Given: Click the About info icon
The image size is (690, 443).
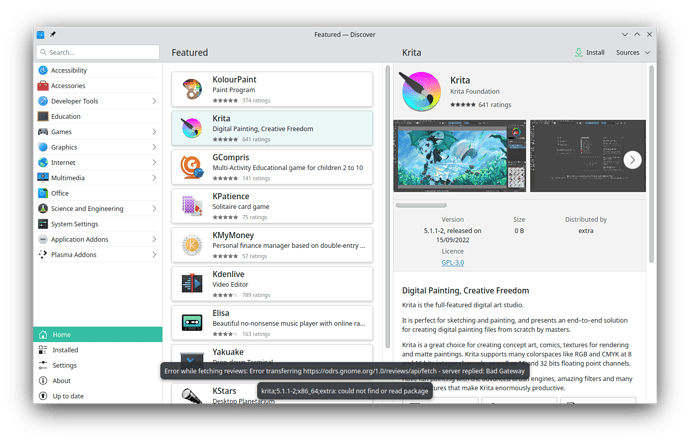Looking at the screenshot, I should [43, 381].
